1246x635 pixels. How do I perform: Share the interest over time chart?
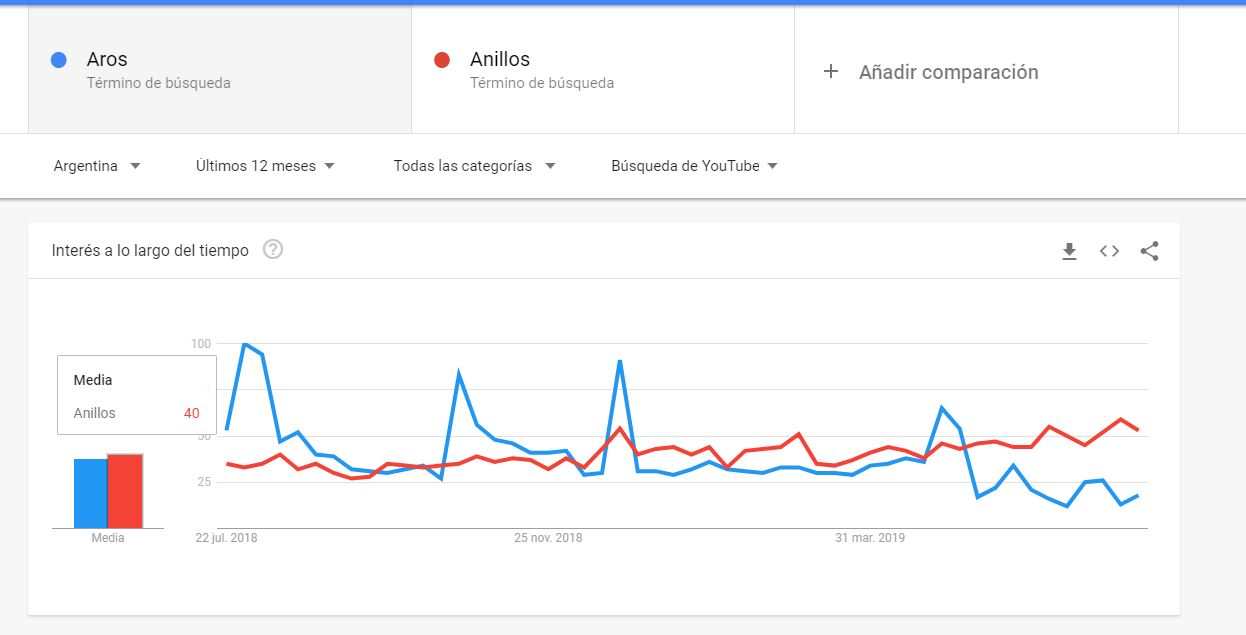(1149, 251)
